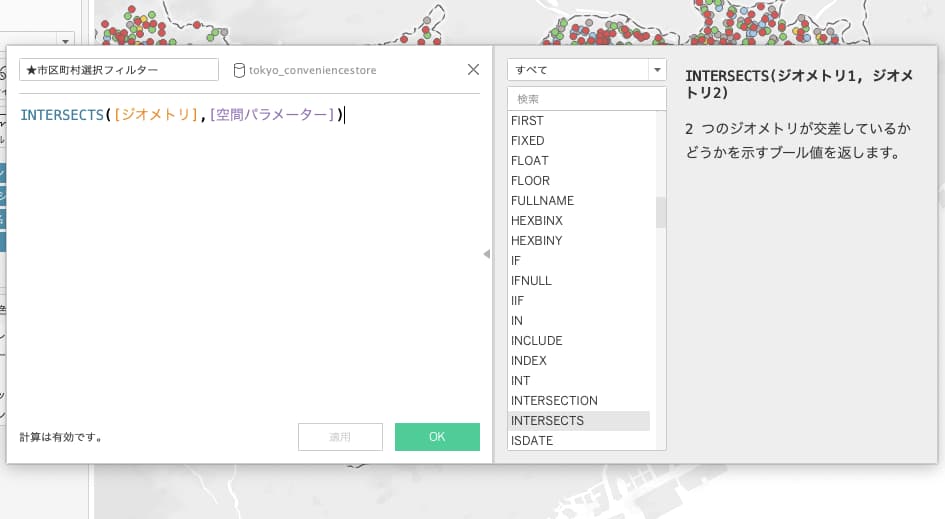Click the highlighted INTERSECTS function

(x=547, y=420)
